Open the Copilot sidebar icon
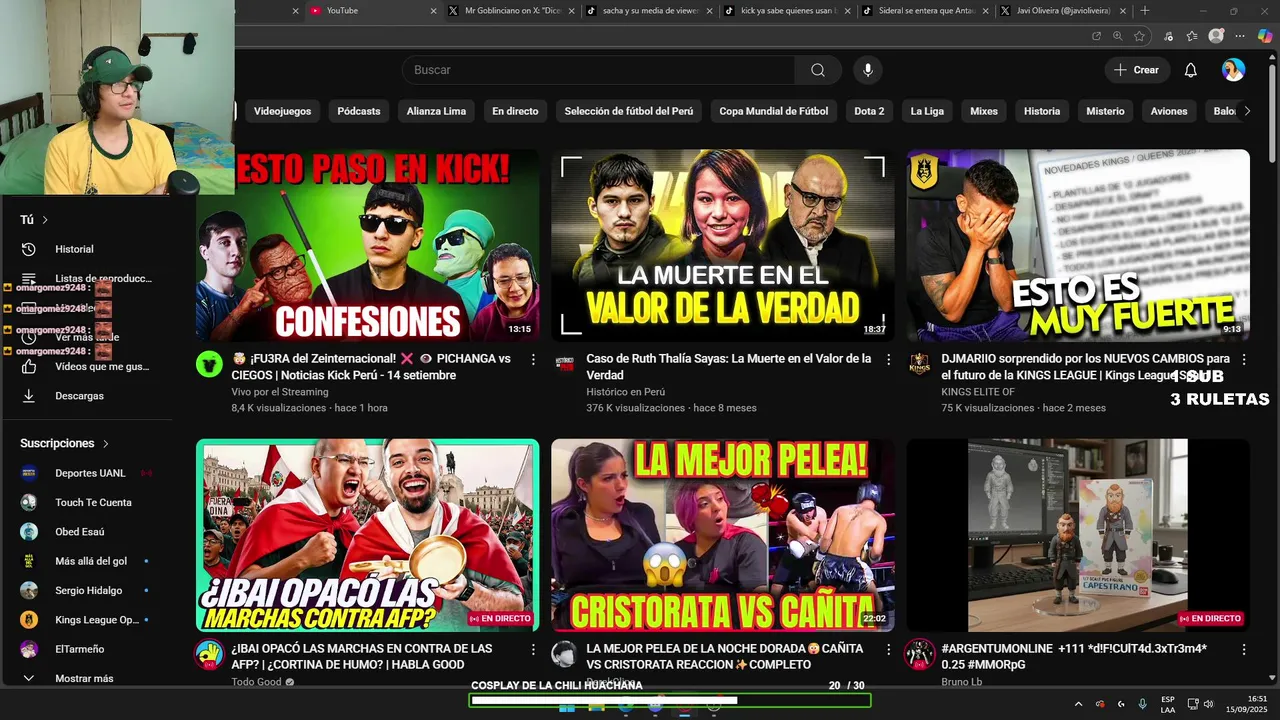The width and height of the screenshot is (1280, 720). pos(1265,36)
